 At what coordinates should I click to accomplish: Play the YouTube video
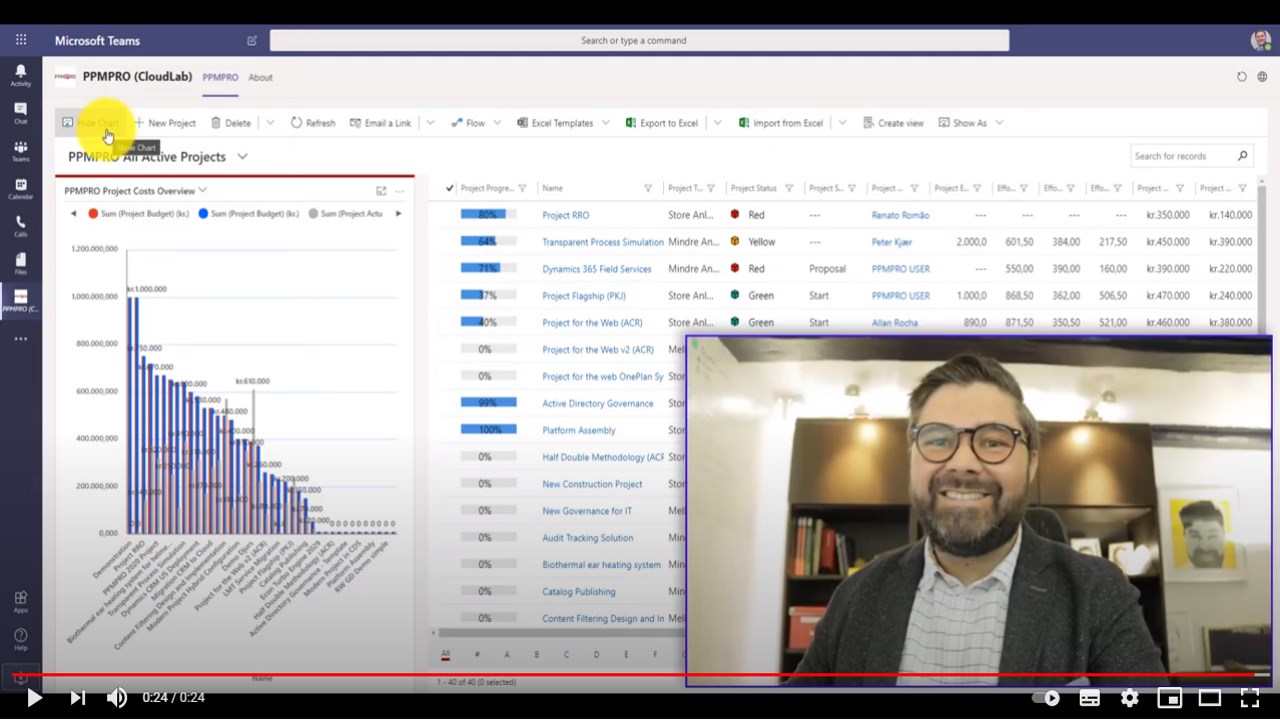click(34, 698)
